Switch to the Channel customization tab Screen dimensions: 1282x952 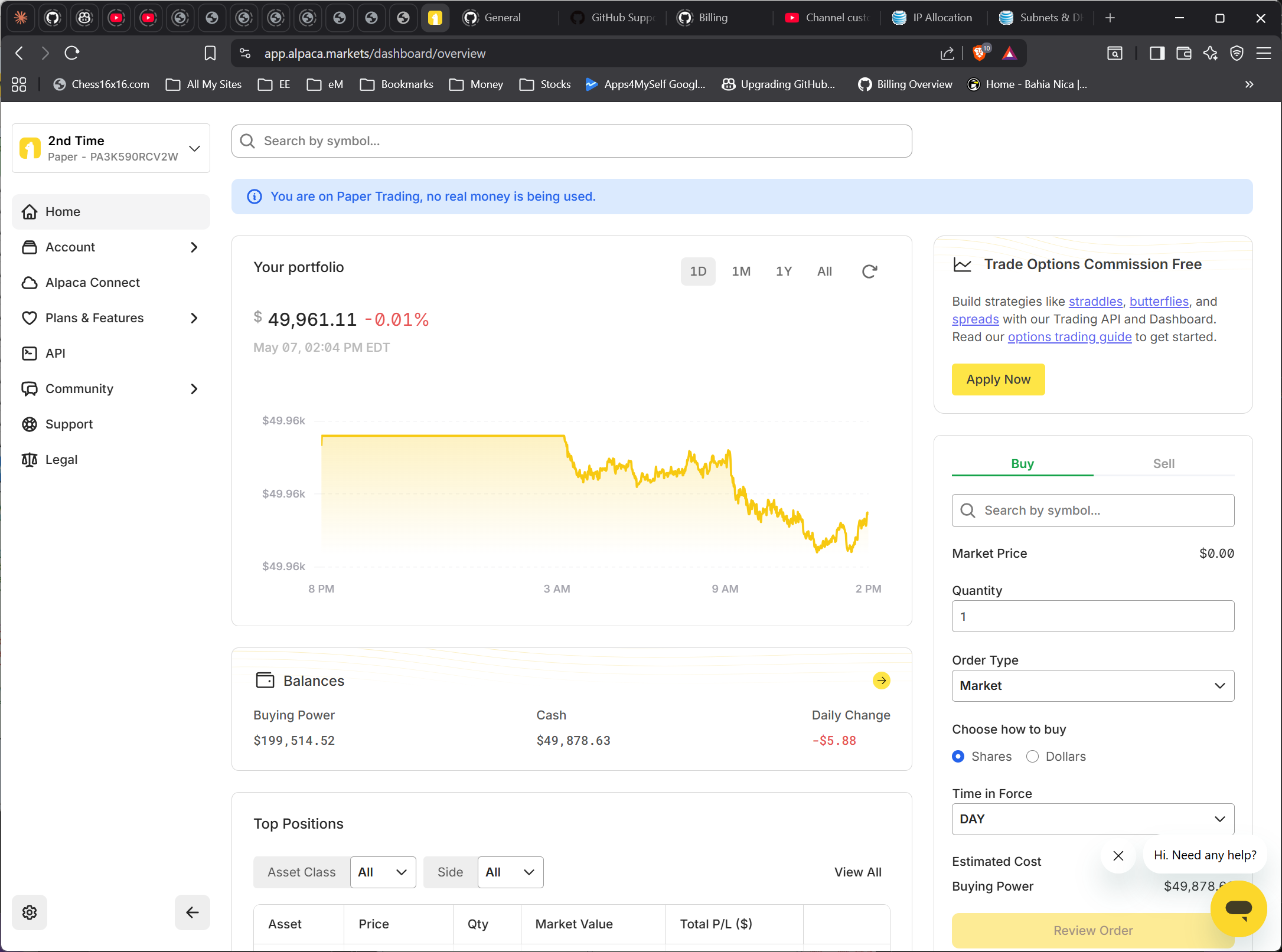coord(827,18)
